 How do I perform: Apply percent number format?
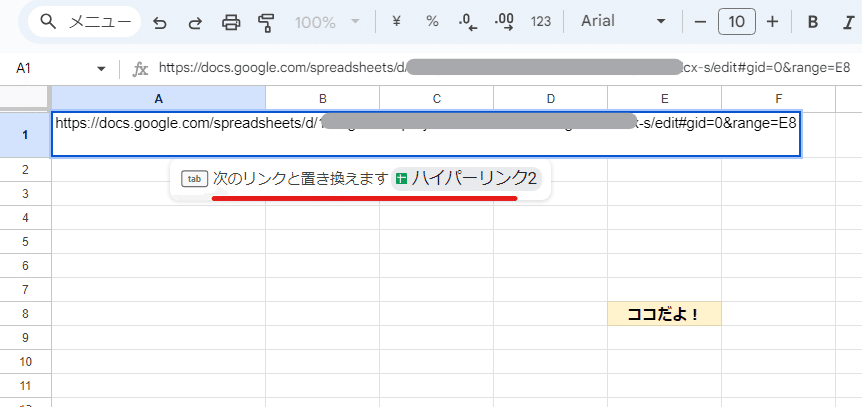pyautogui.click(x=433, y=22)
